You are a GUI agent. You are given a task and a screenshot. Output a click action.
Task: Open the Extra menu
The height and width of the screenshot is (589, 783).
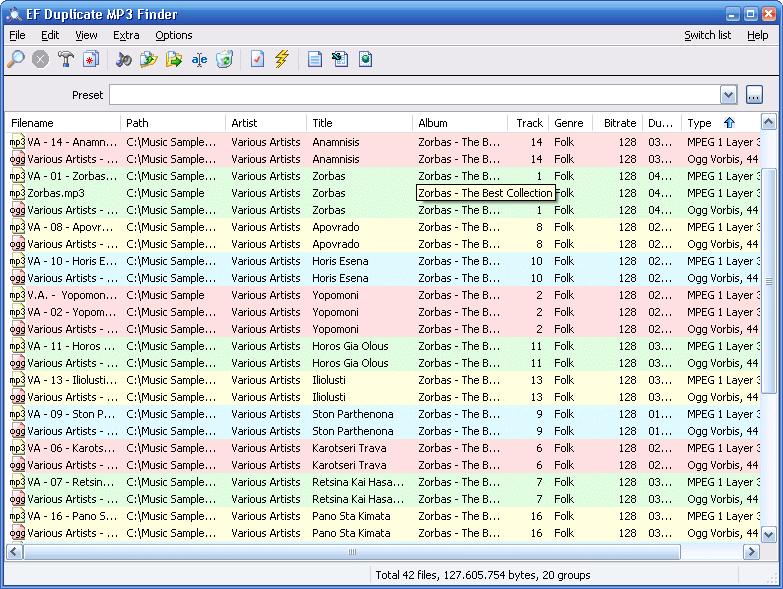coord(126,35)
